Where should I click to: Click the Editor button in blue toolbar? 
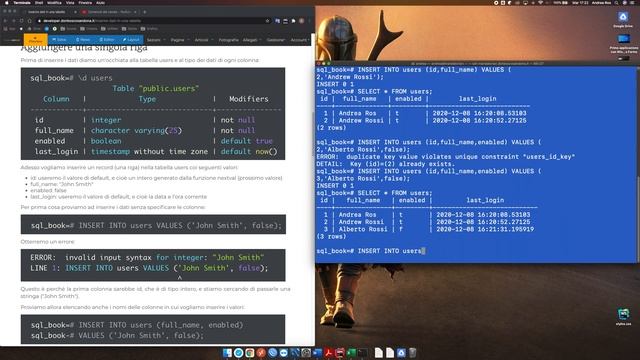click(x=107, y=40)
